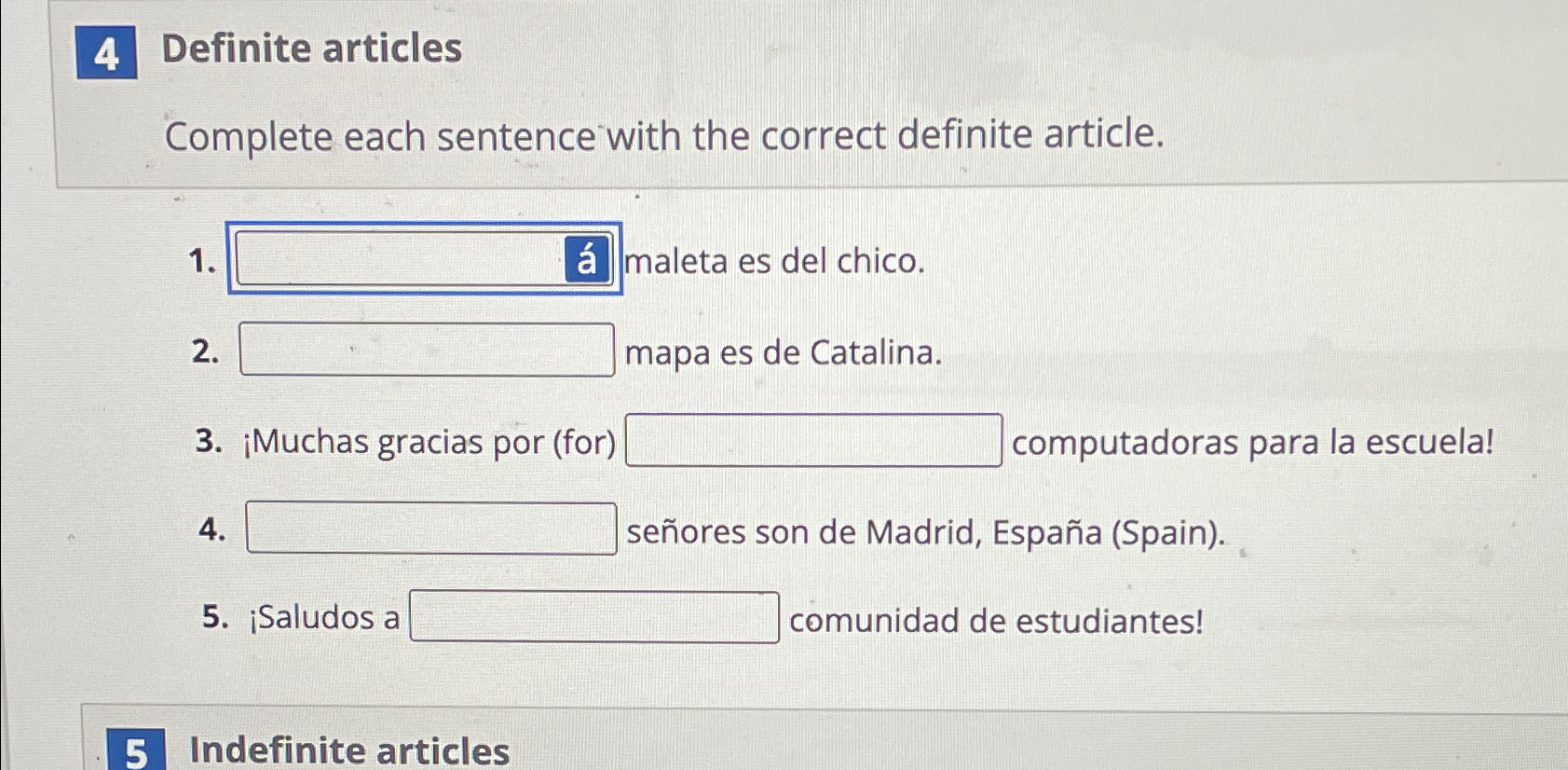The width and height of the screenshot is (1568, 770).
Task: Click the blank after '¡Saludos a'
Action: pos(593,617)
